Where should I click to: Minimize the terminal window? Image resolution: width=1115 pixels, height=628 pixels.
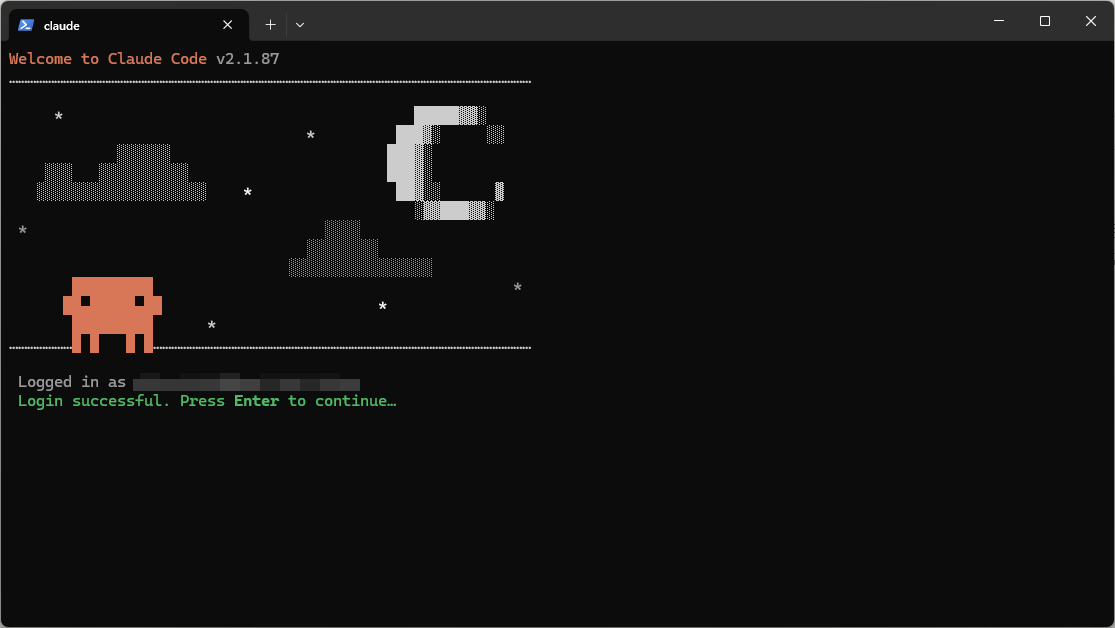click(x=998, y=21)
